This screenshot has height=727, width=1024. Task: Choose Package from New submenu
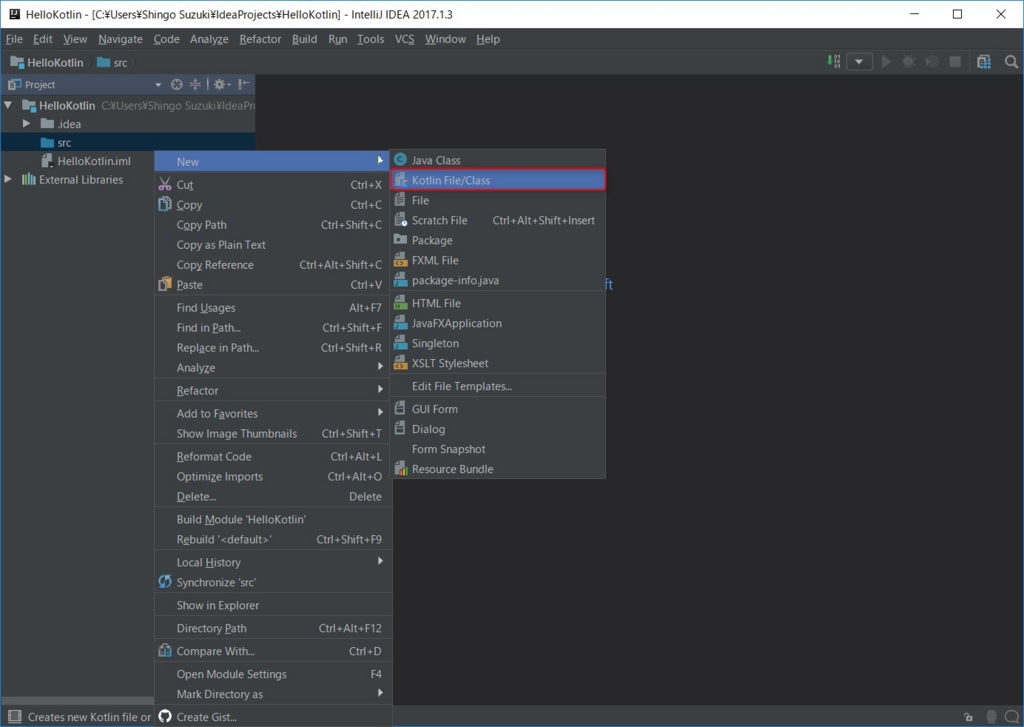(x=498, y=240)
